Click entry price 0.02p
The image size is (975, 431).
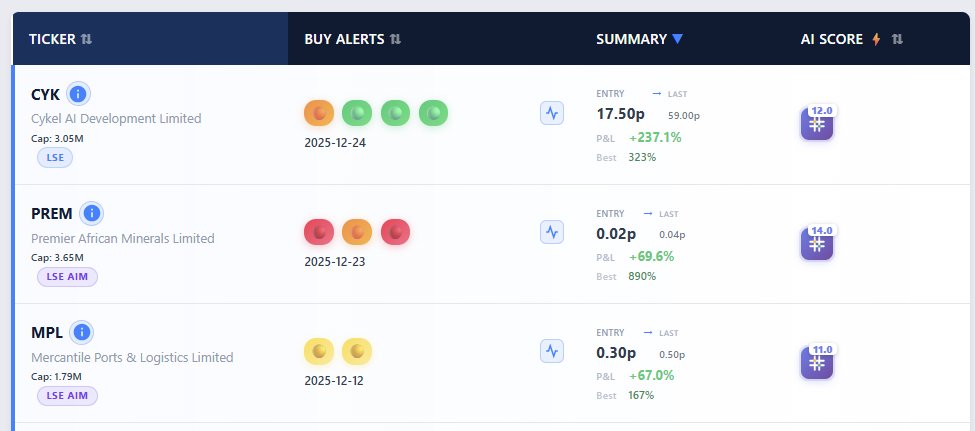click(x=616, y=234)
